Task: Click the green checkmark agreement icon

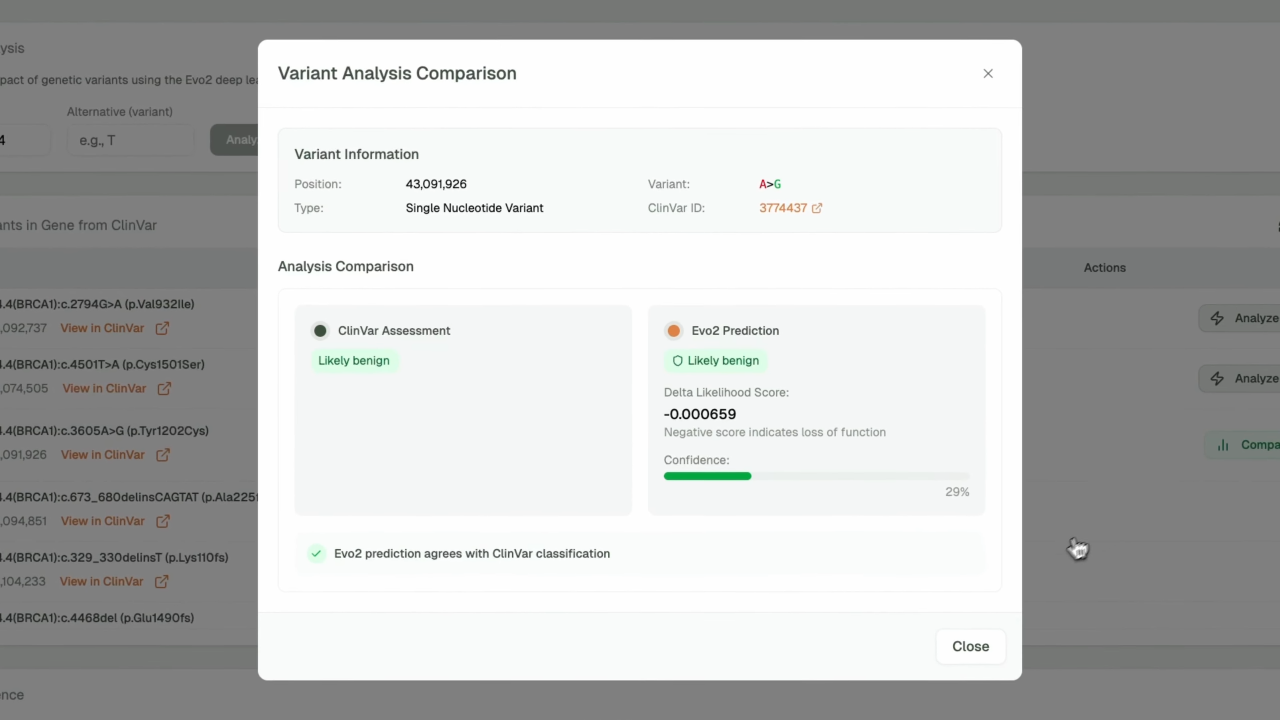Action: 316,553
